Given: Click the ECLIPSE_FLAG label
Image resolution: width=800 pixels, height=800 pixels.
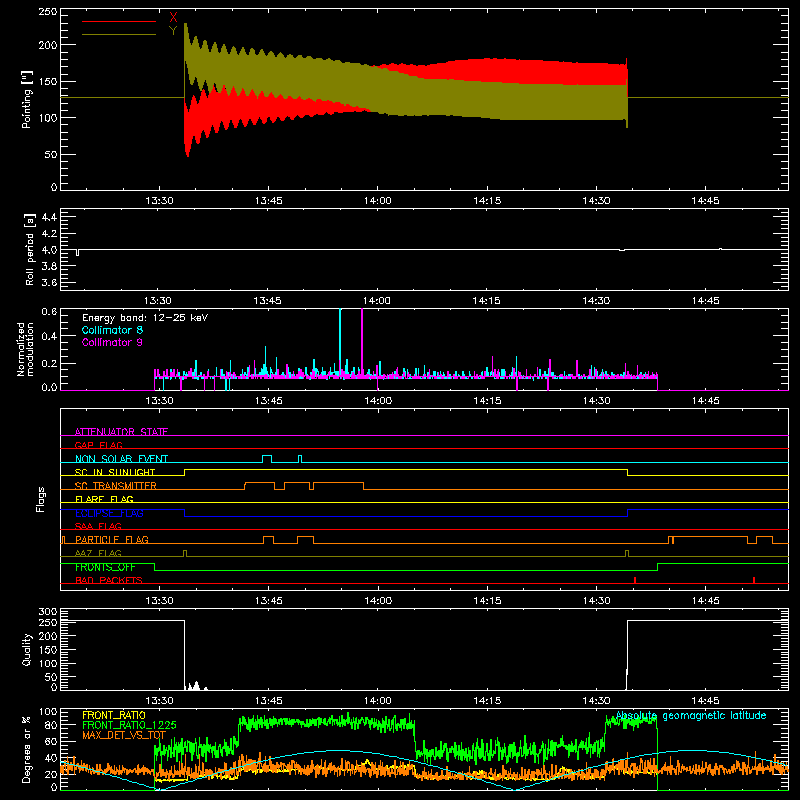Looking at the screenshot, I should [x=109, y=513].
